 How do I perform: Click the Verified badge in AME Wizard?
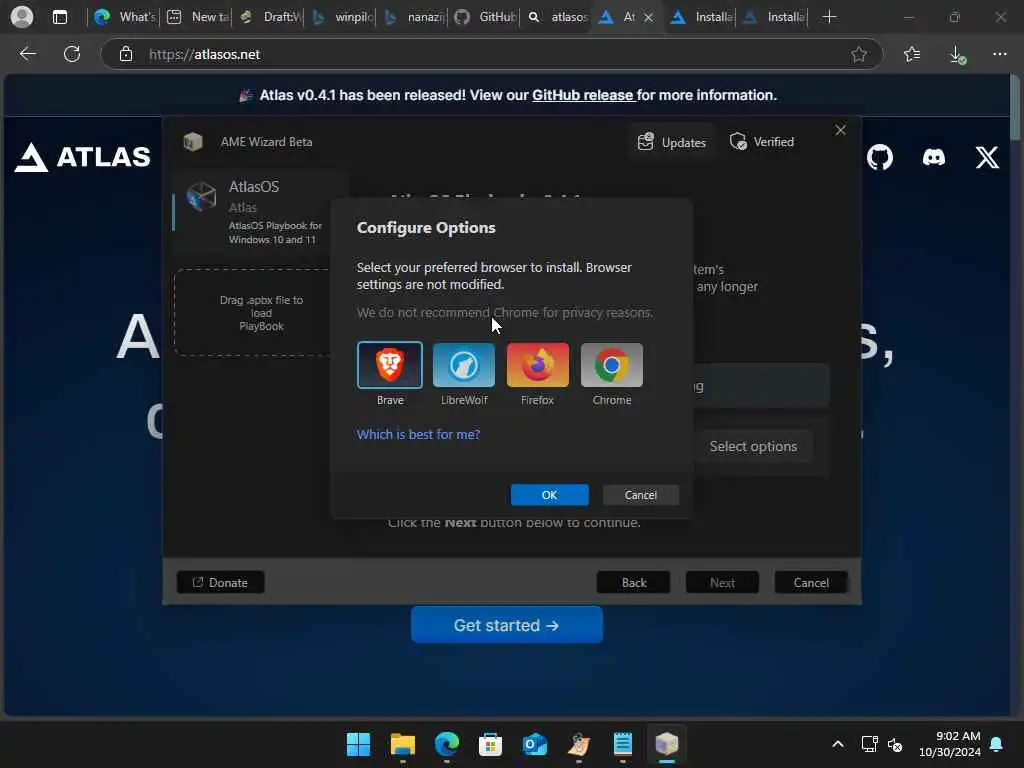coord(762,142)
